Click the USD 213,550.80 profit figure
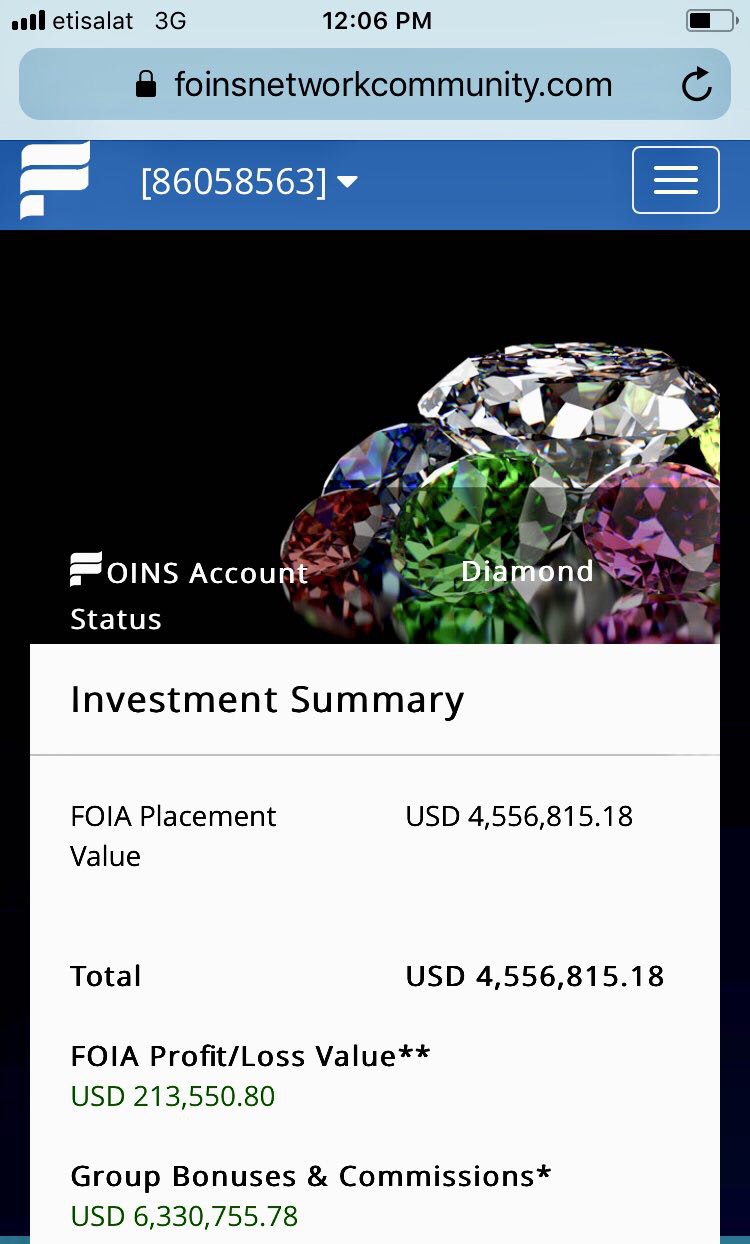The height and width of the screenshot is (1244, 750). [172, 1096]
